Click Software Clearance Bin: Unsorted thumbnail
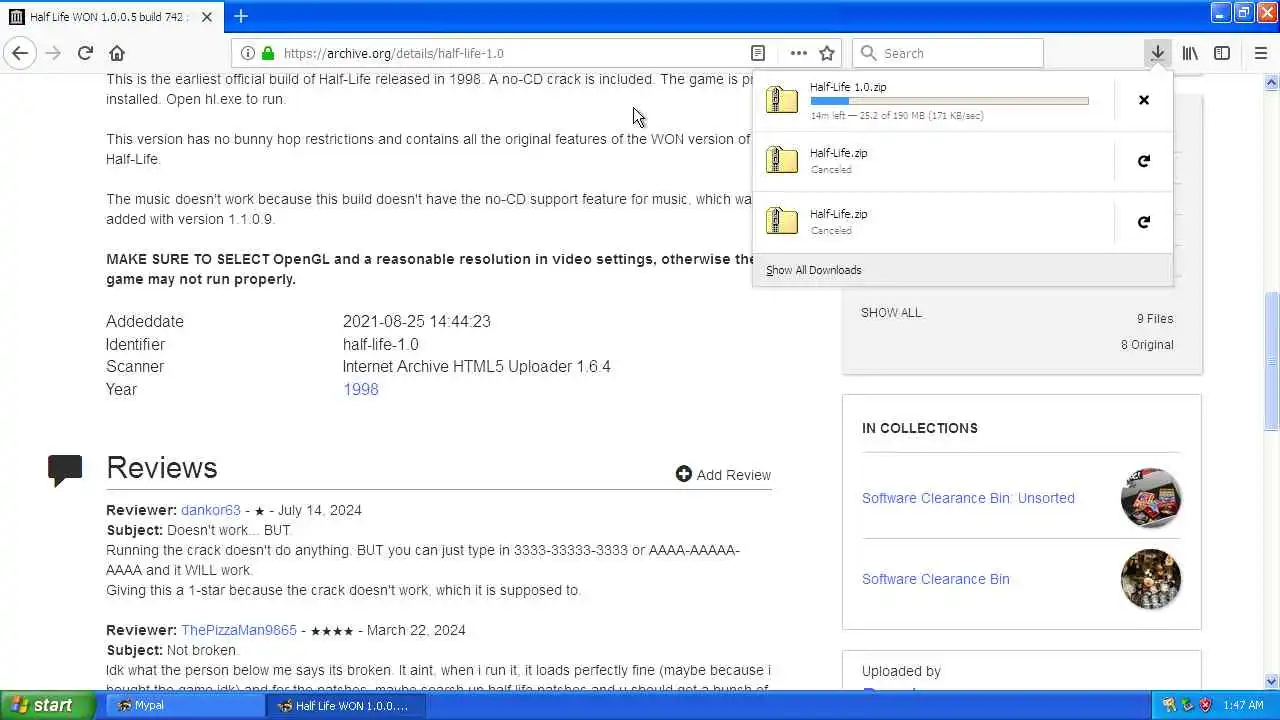Viewport: 1280px width, 720px height. [1151, 498]
